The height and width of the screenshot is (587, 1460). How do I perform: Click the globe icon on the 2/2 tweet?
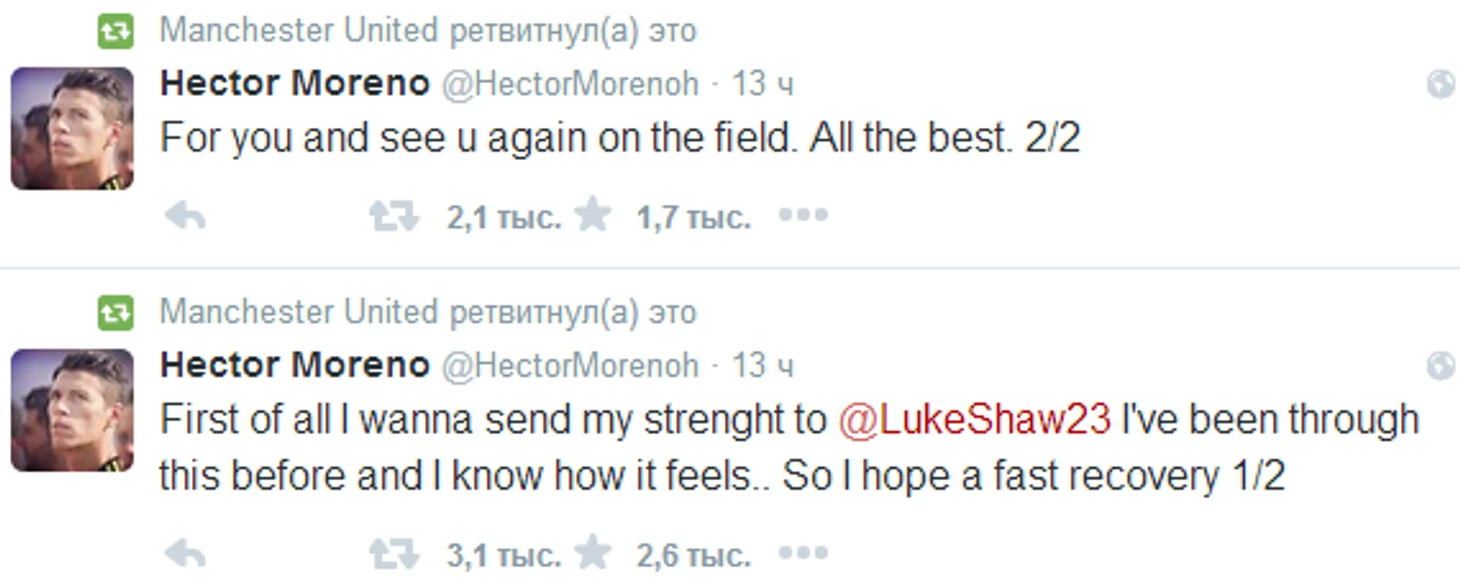point(1440,85)
